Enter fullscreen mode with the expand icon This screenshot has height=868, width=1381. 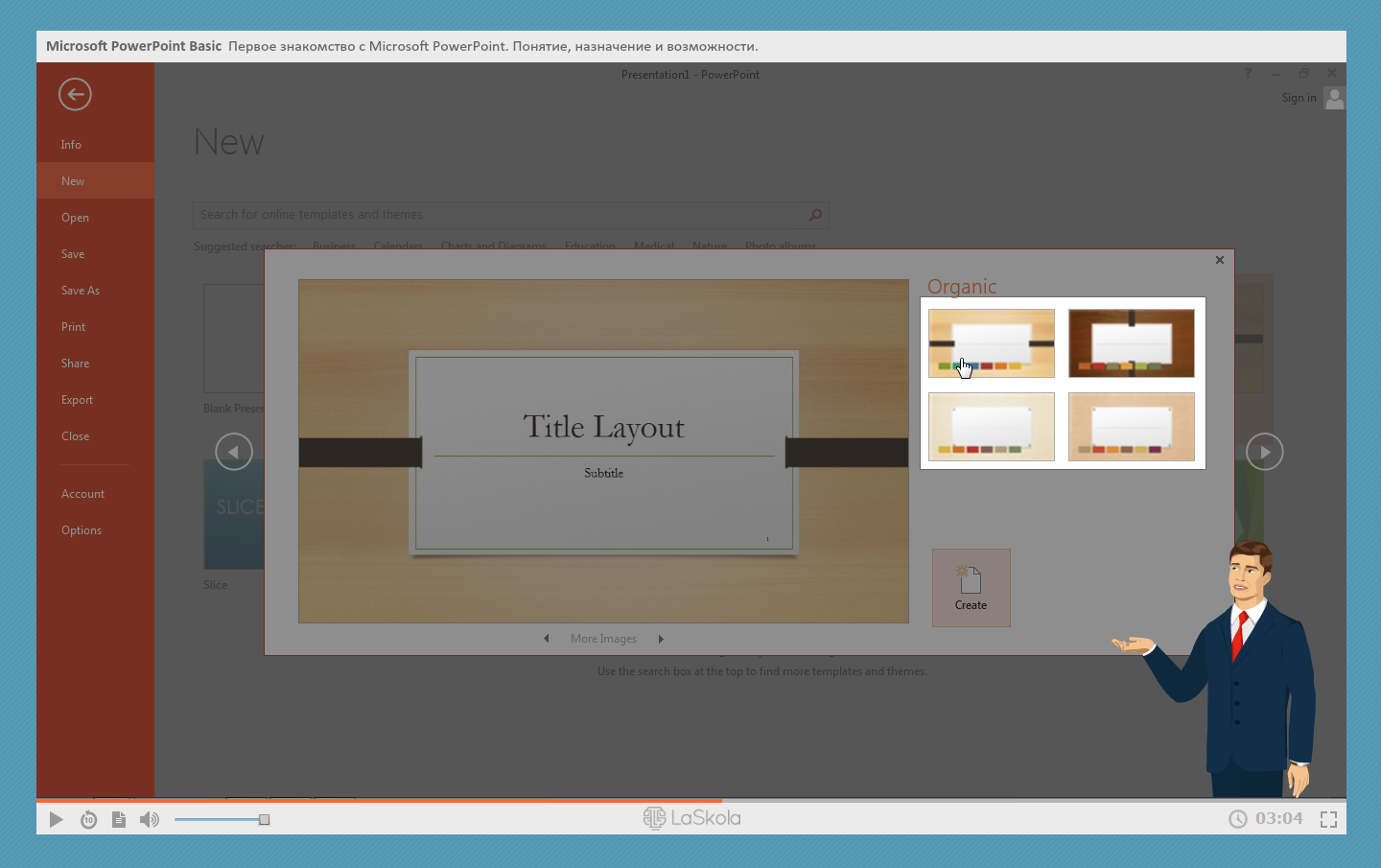click(x=1328, y=819)
